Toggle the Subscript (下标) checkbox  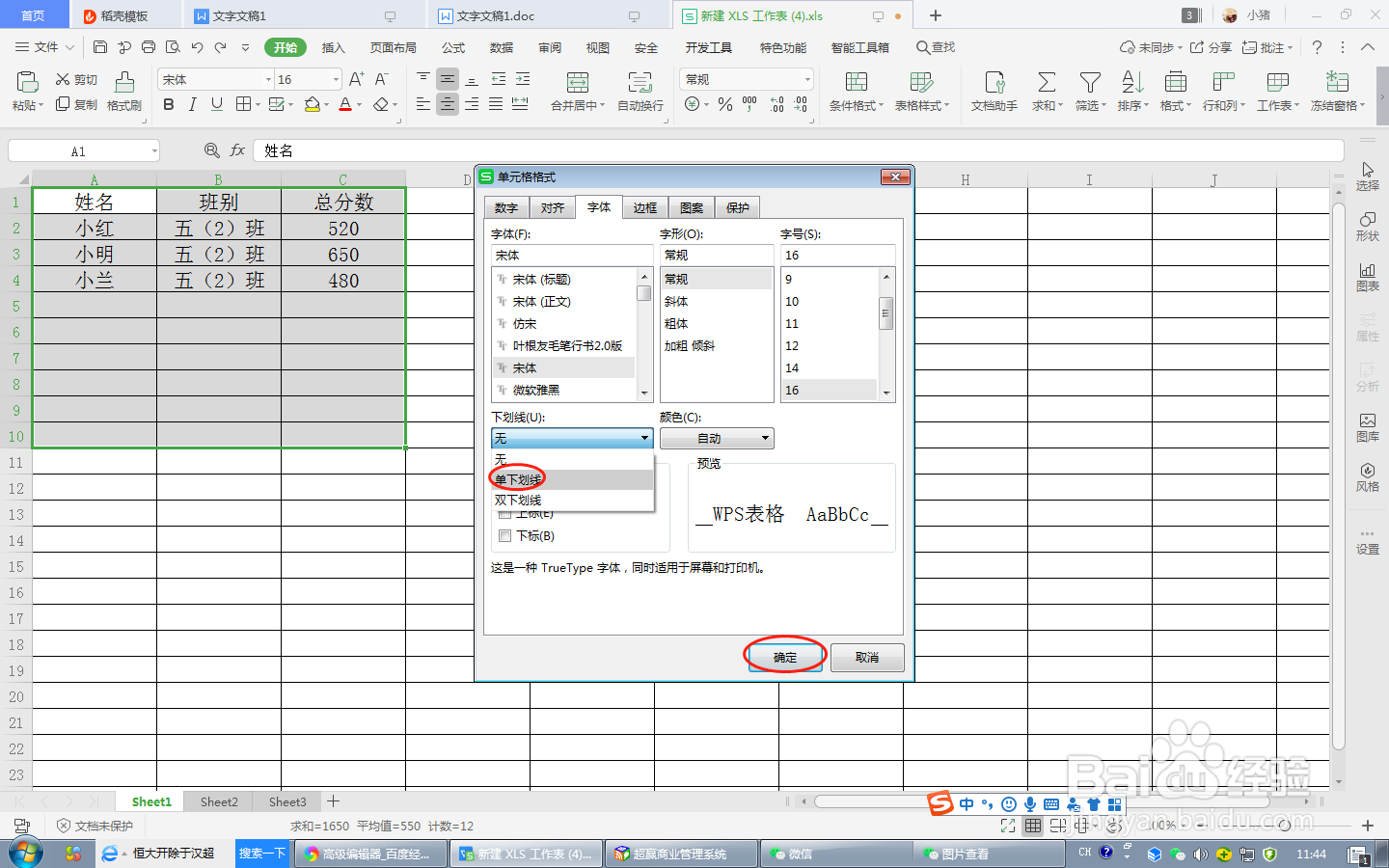pyautogui.click(x=504, y=536)
